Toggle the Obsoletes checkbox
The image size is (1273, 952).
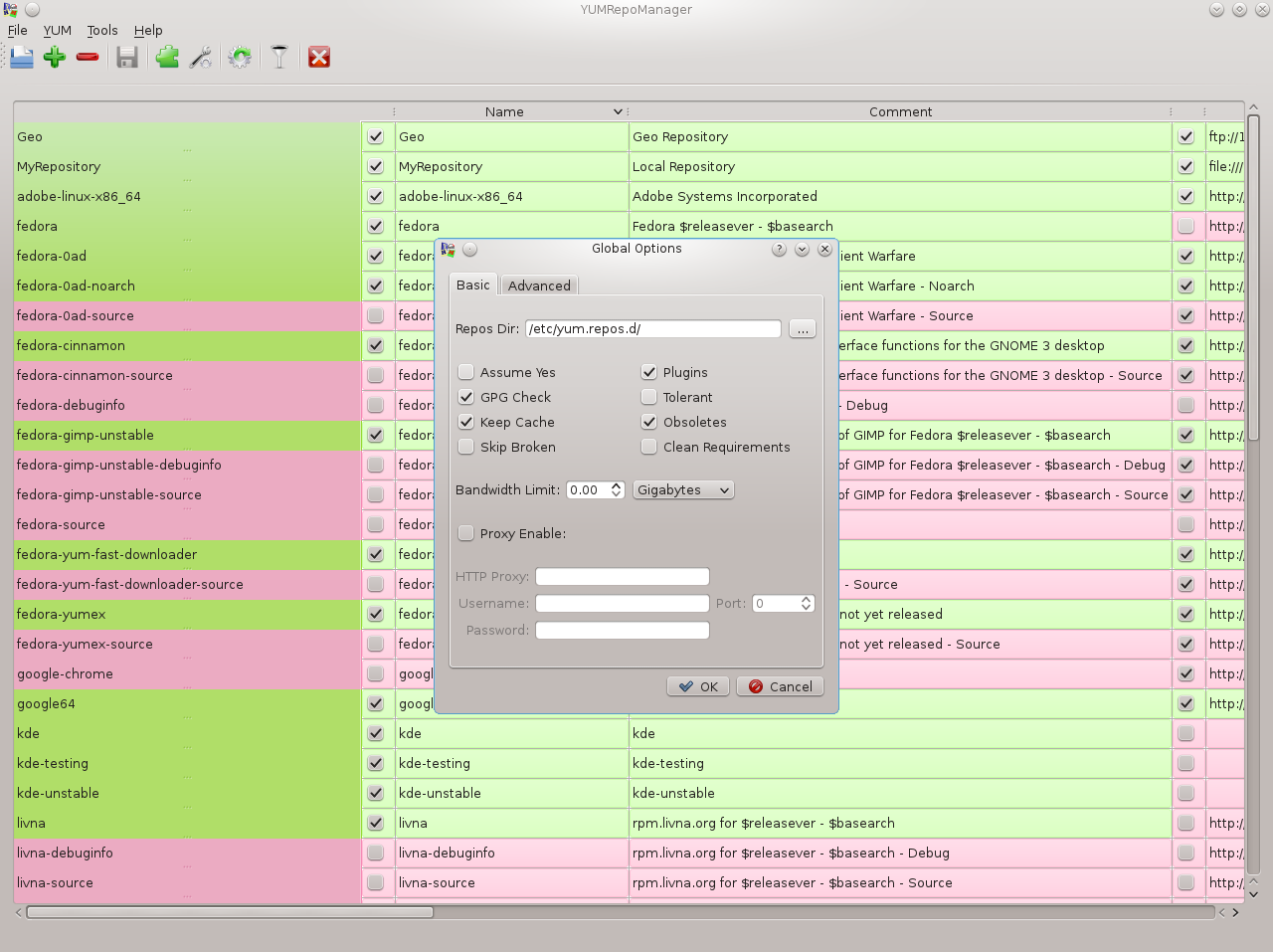[x=648, y=422]
